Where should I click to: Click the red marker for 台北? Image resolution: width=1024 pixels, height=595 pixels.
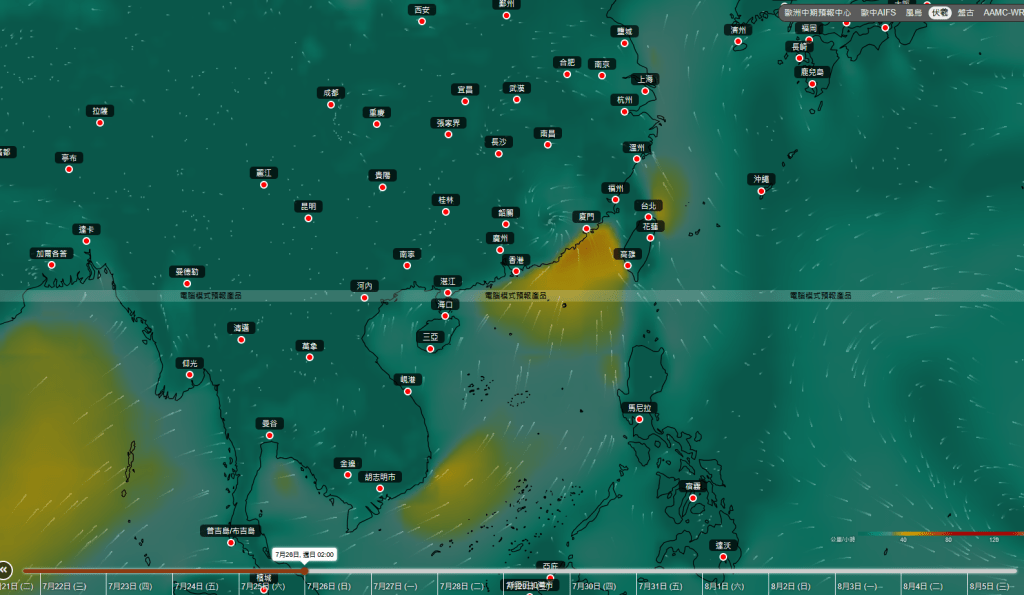648,217
